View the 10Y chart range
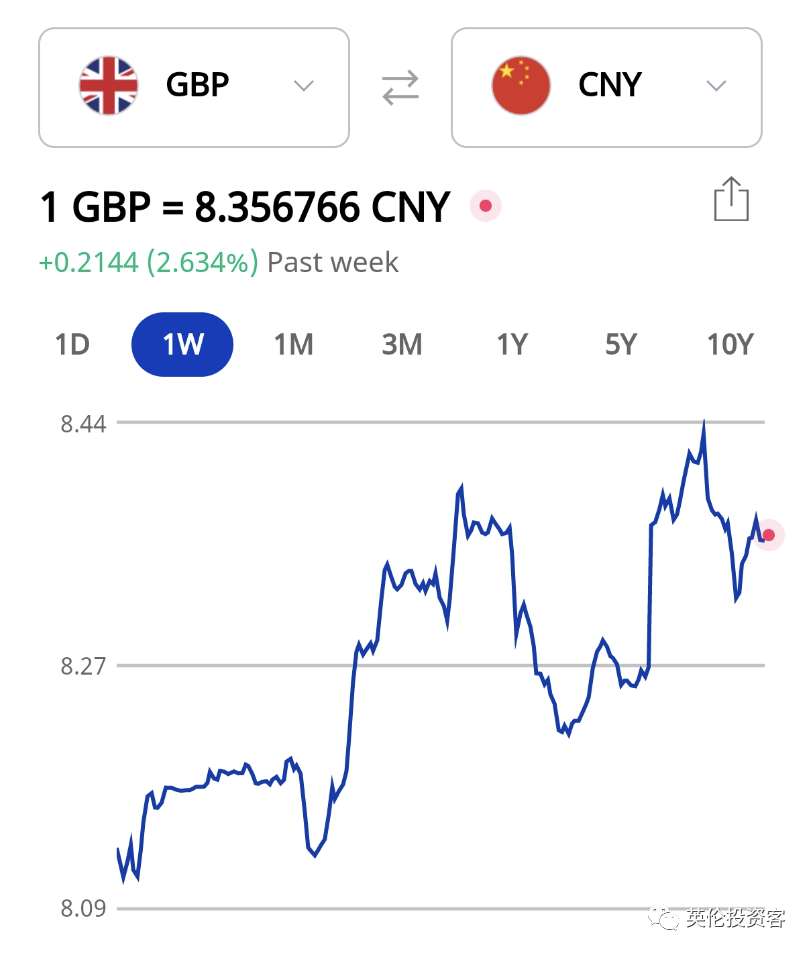 tap(730, 344)
